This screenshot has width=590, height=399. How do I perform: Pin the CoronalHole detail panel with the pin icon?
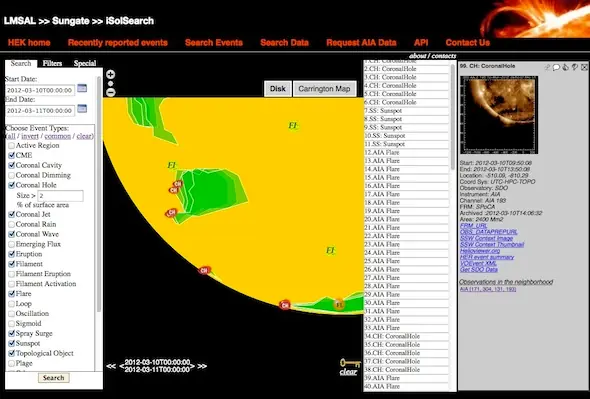pos(547,67)
